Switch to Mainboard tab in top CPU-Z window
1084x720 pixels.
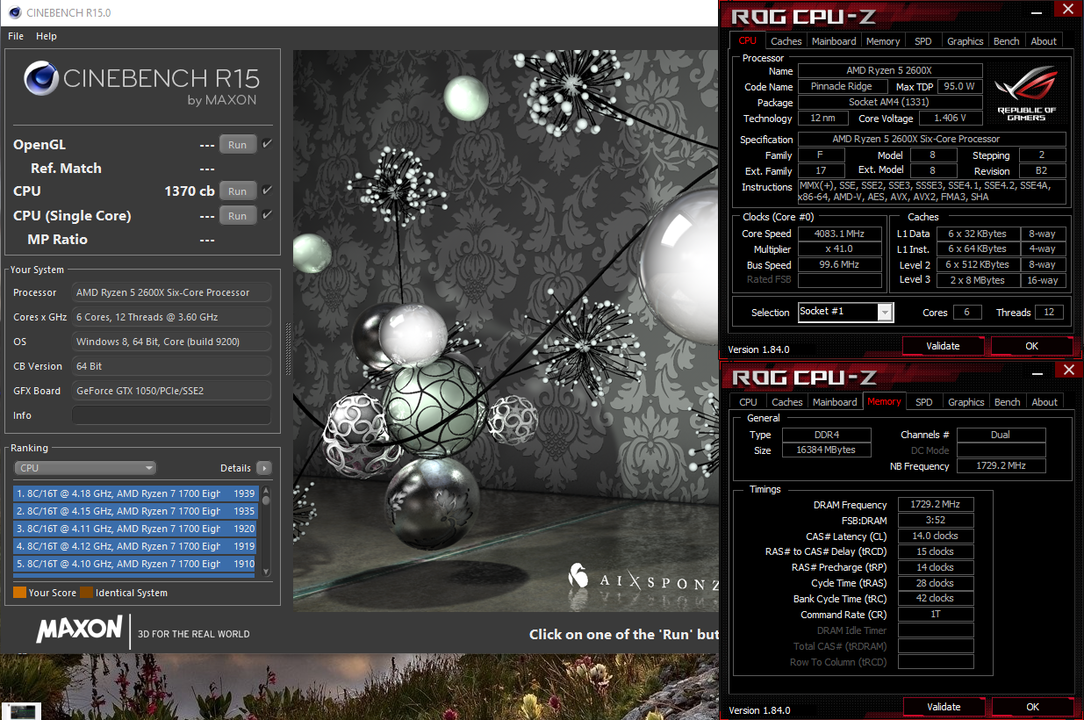834,41
